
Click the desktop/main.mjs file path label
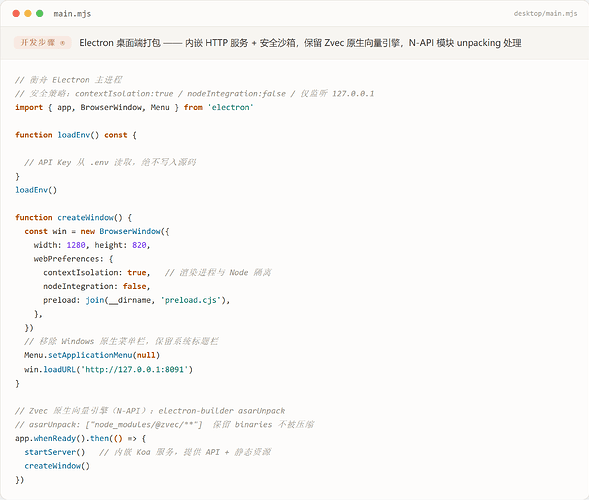point(545,14)
